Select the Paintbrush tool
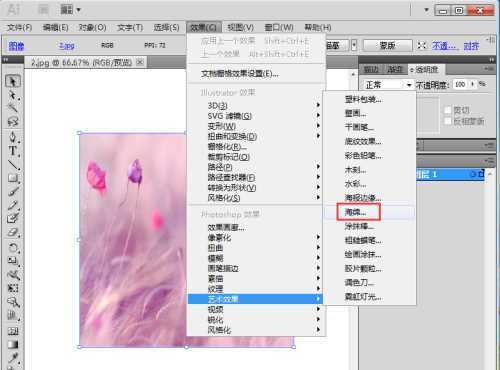Viewport: 500px width, 370px height. coord(13,192)
